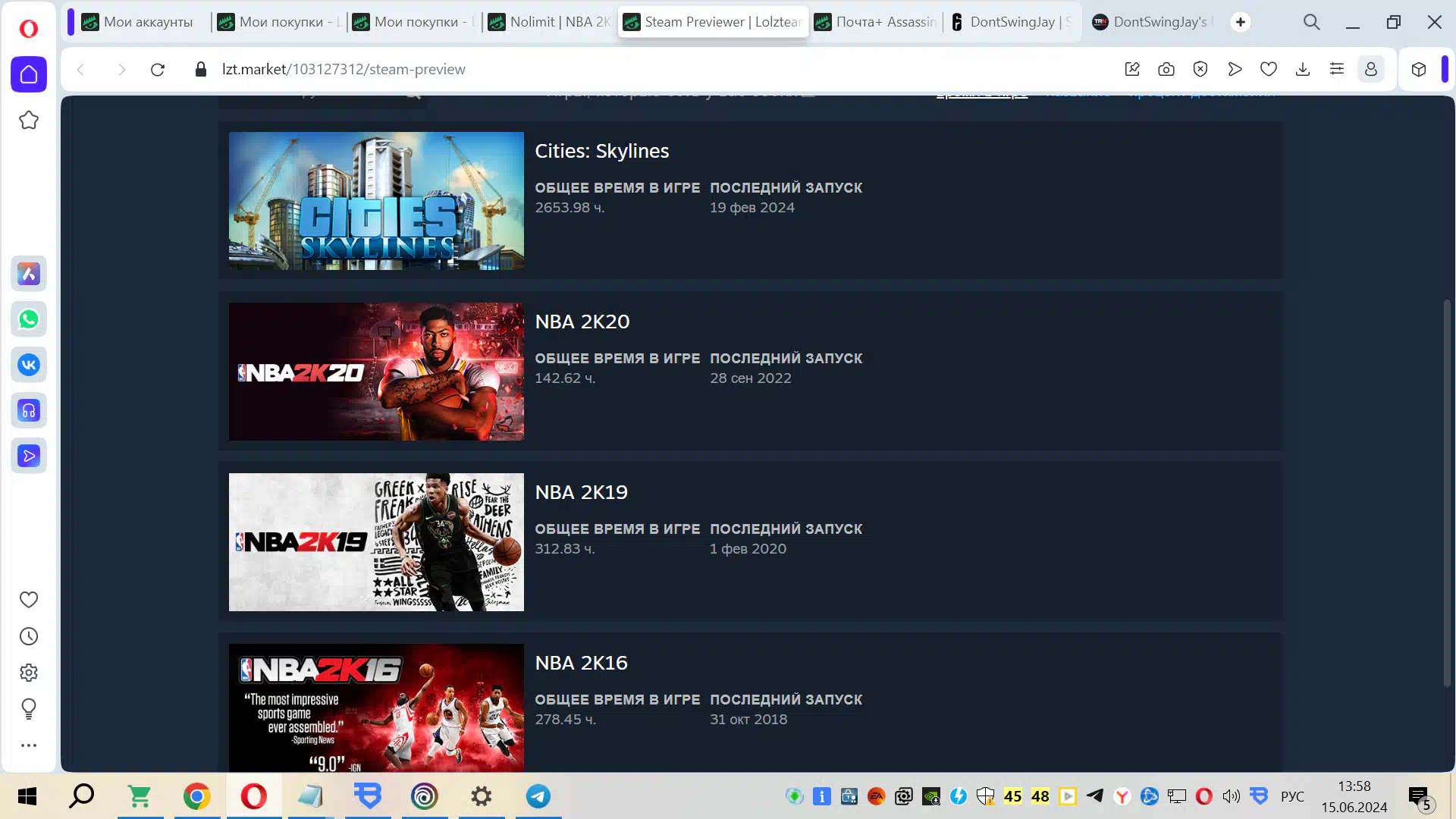The width and height of the screenshot is (1456, 819).
Task: Click the NBA 2K20 title
Action: (x=582, y=322)
